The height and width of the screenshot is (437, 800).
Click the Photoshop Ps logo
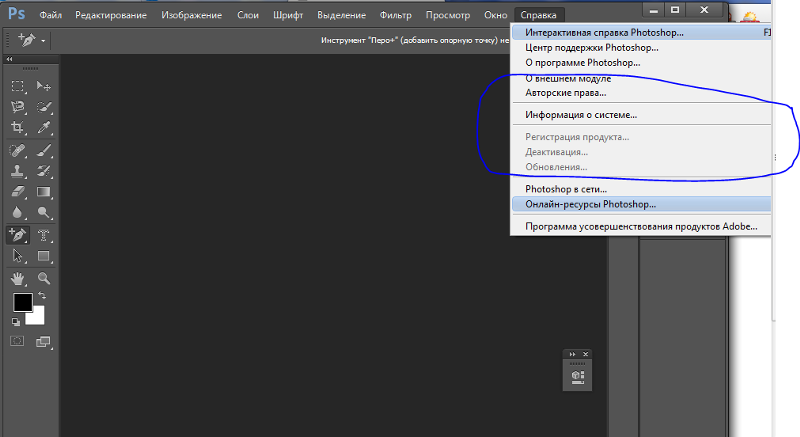click(16, 14)
